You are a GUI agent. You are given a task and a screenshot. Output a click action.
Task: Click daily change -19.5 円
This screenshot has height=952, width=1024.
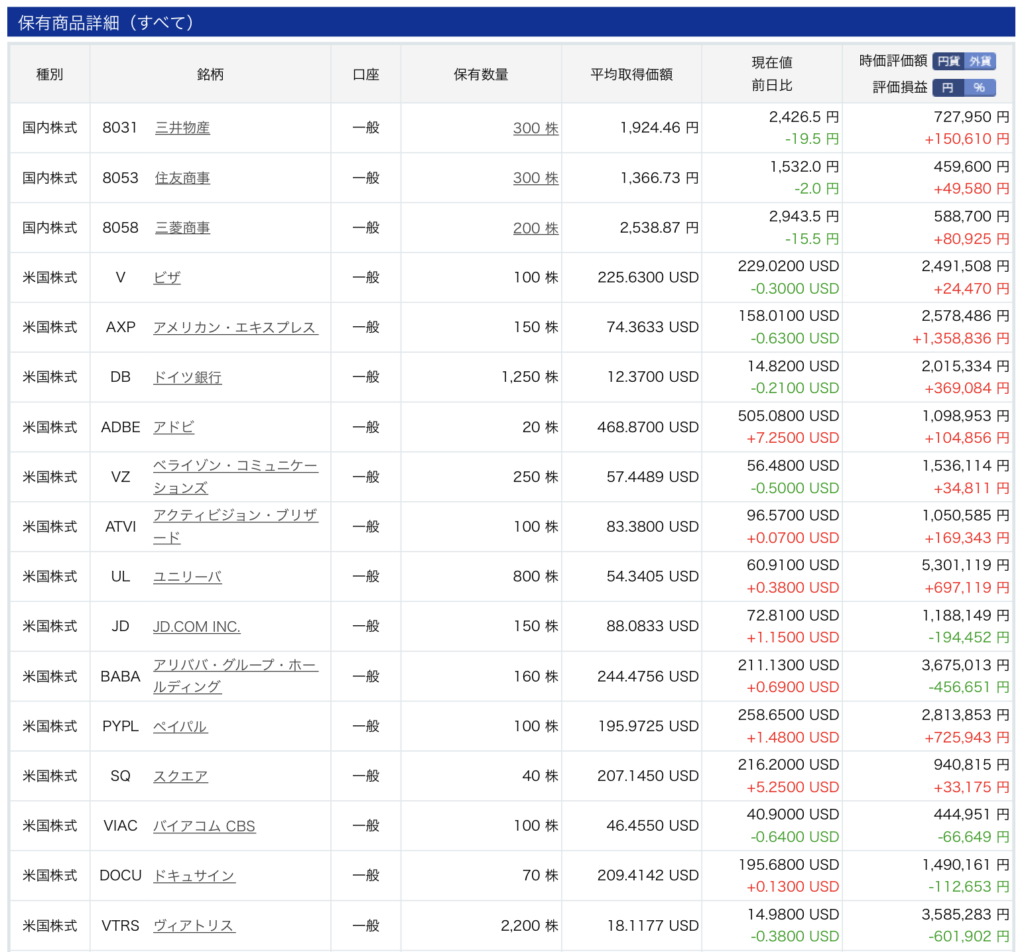click(812, 139)
